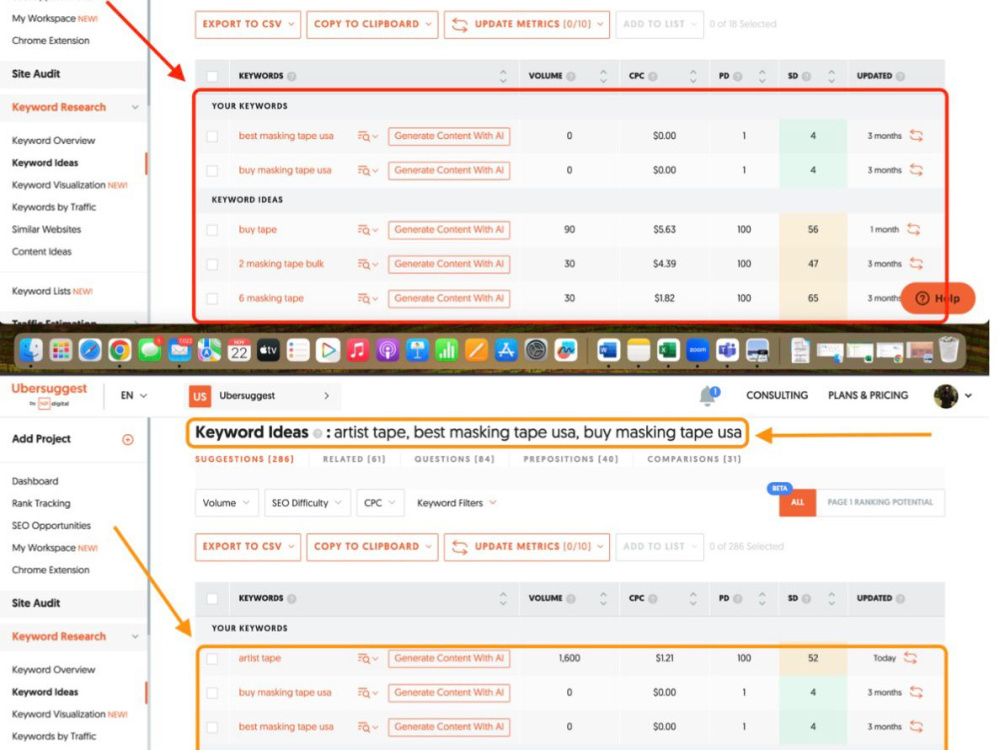Click the Ubersuggest logo

point(49,394)
